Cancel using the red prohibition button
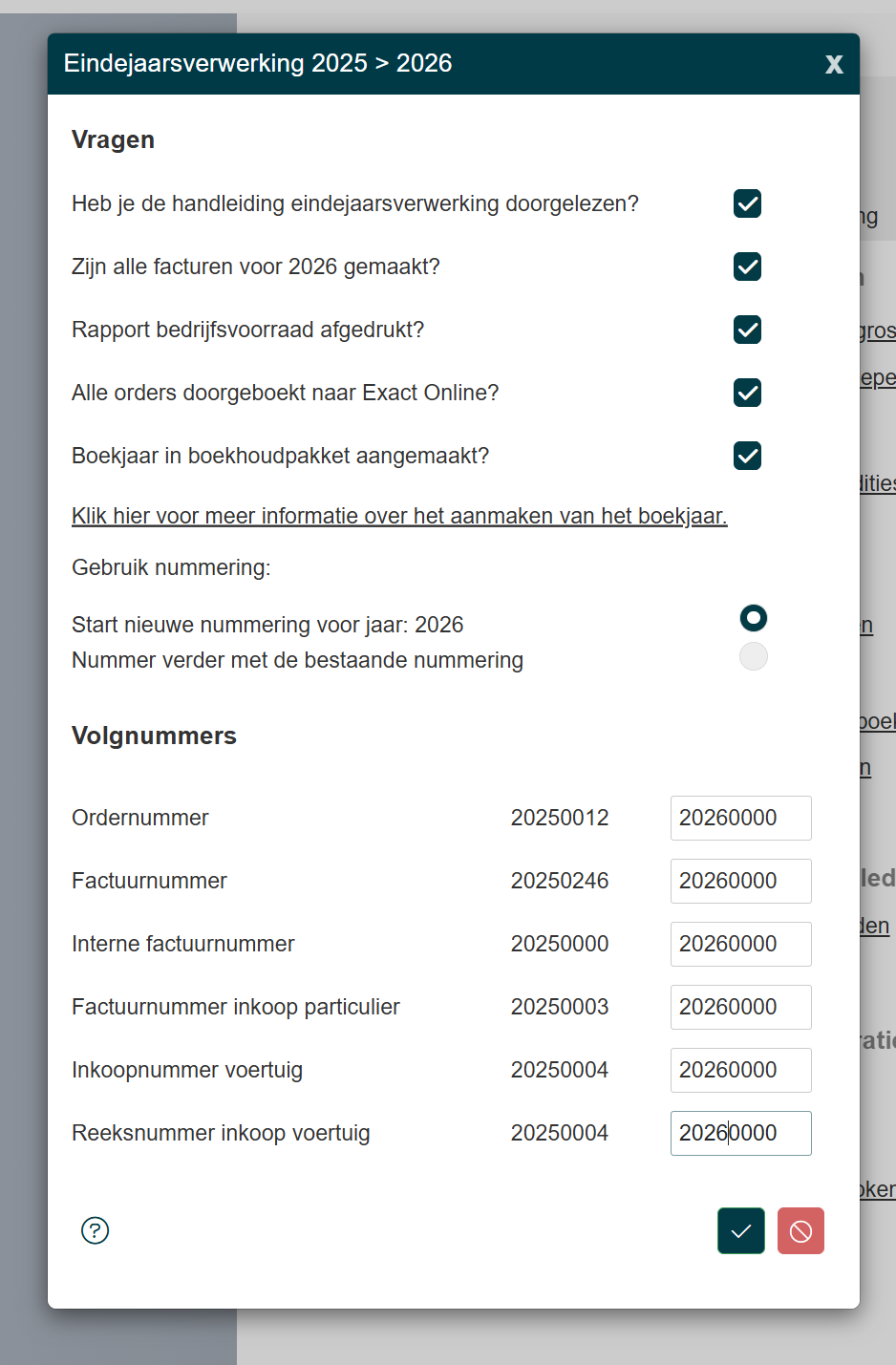This screenshot has height=1365, width=896. coord(800,1231)
